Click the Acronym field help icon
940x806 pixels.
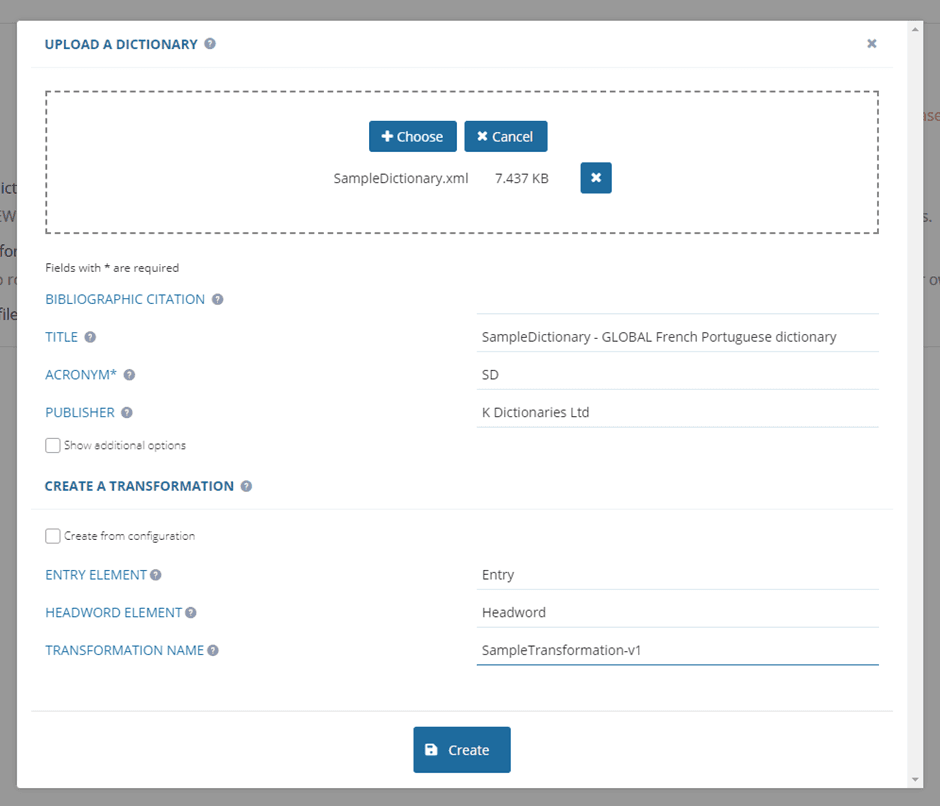(129, 375)
